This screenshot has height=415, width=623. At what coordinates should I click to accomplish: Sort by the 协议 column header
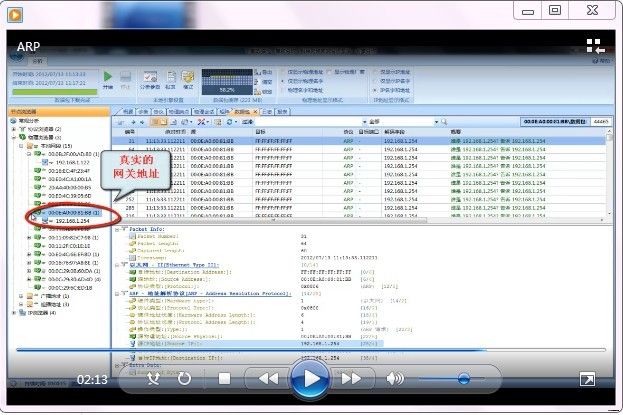click(x=348, y=132)
